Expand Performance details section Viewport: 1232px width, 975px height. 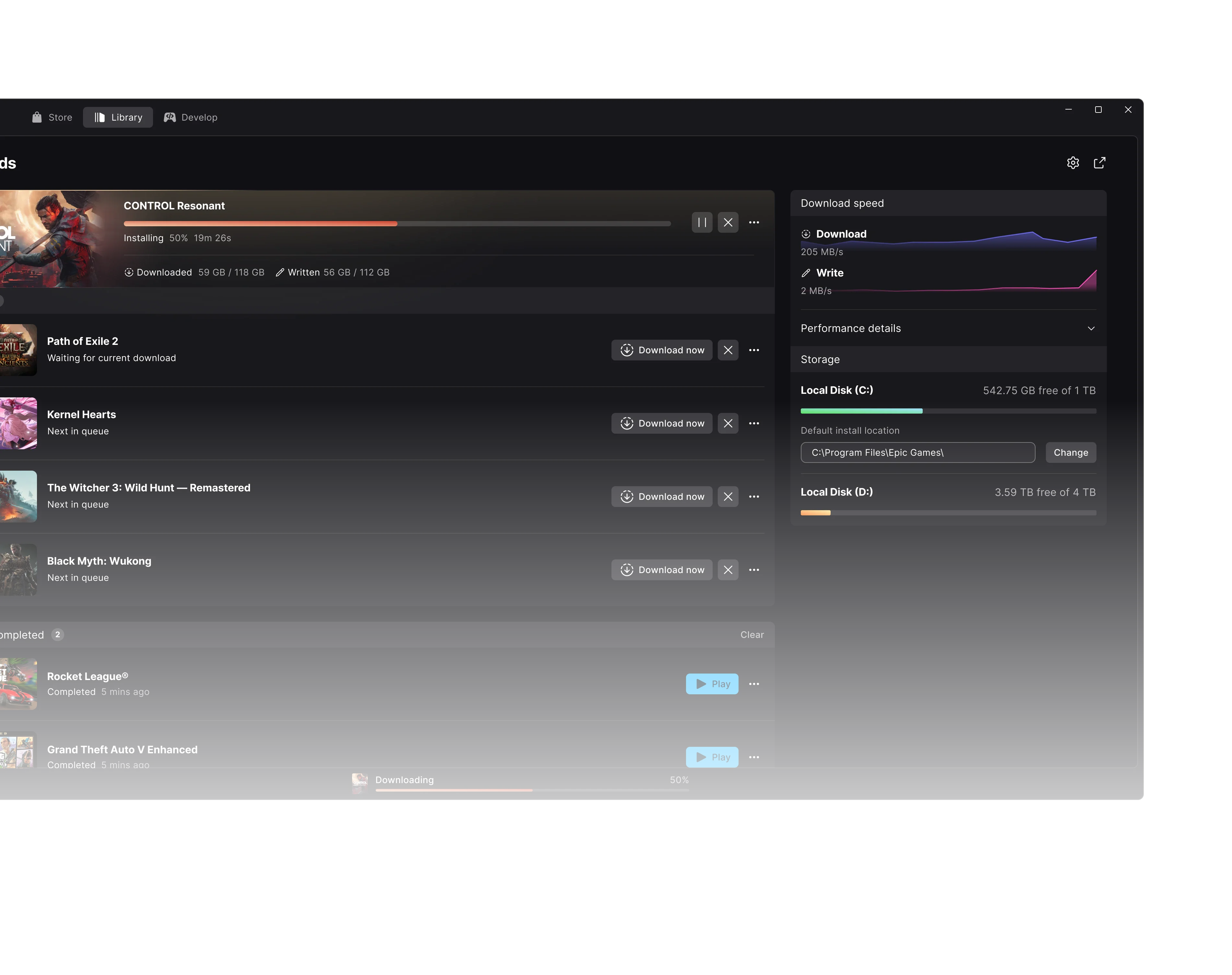coord(948,328)
